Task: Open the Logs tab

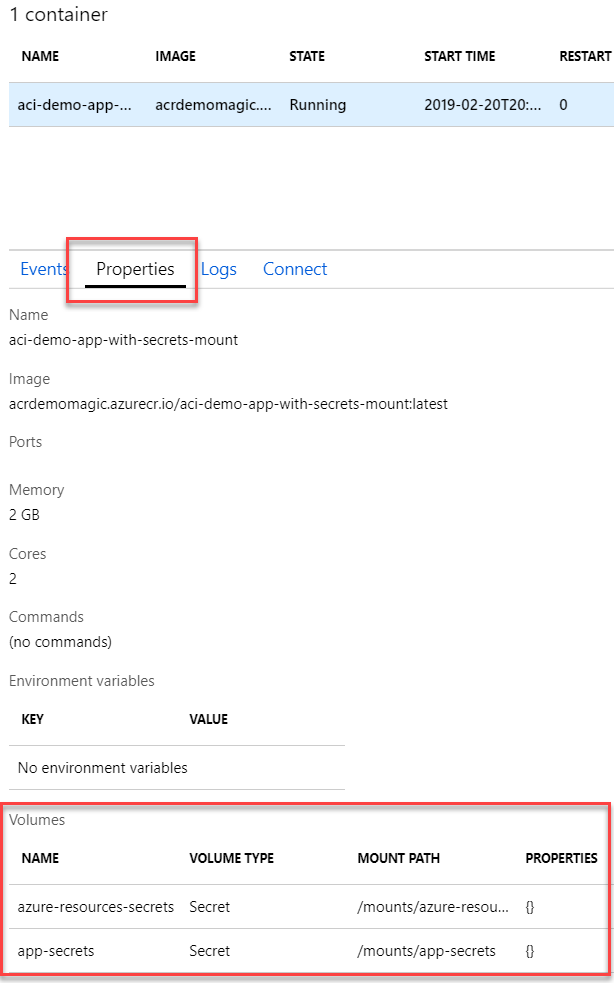Action: (219, 269)
